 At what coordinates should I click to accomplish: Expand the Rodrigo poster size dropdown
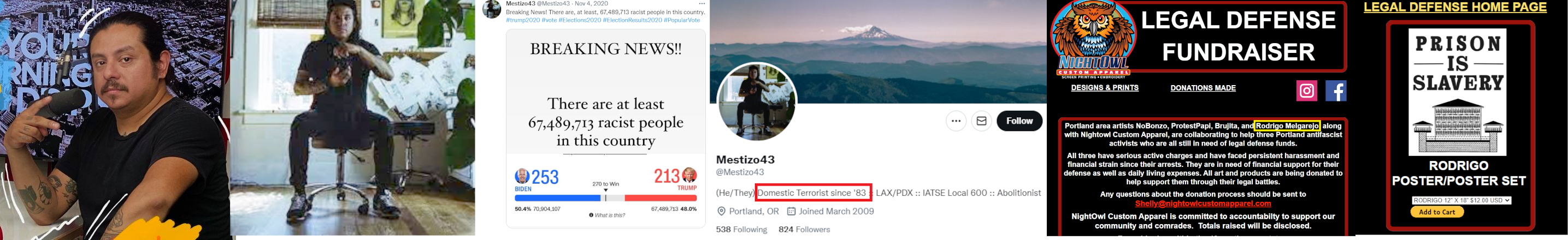click(1461, 200)
